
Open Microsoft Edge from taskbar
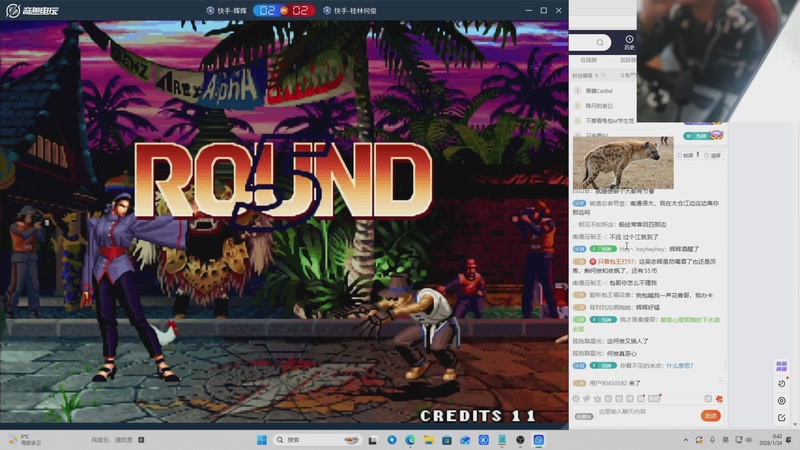(x=410, y=440)
